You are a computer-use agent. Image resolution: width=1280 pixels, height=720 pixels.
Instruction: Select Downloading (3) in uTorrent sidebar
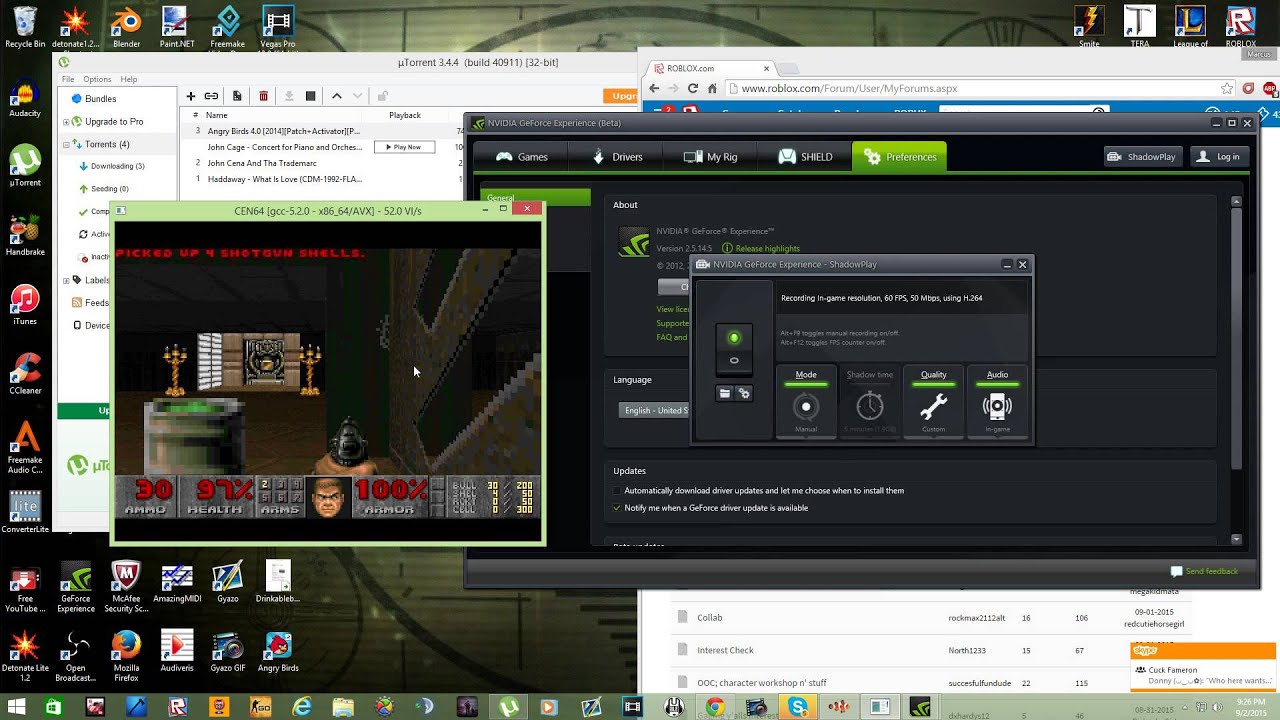[x=118, y=166]
